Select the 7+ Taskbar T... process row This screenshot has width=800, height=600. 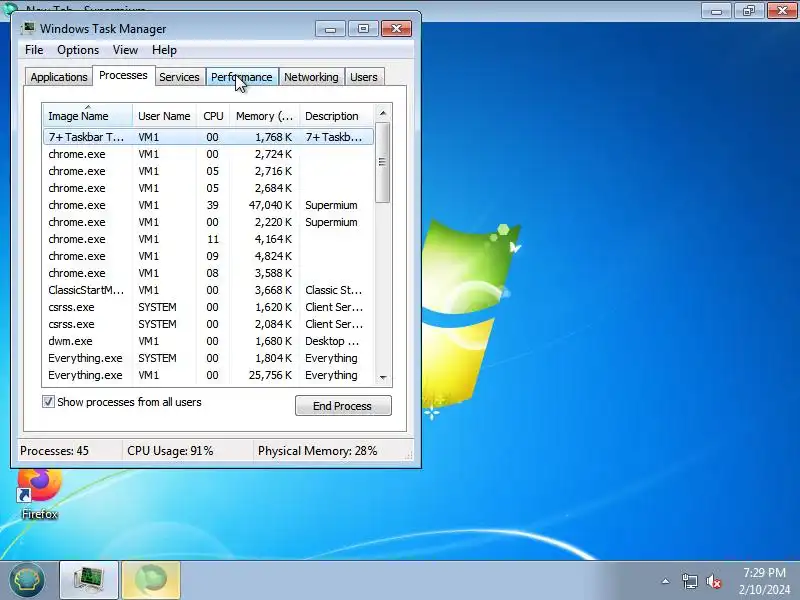pos(208,137)
